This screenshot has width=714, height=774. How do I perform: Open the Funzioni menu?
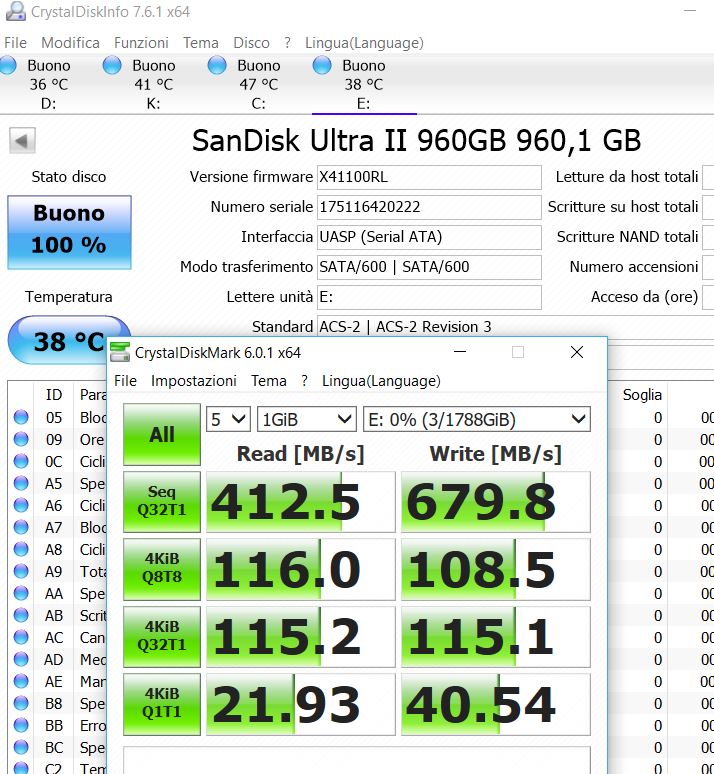coord(141,43)
